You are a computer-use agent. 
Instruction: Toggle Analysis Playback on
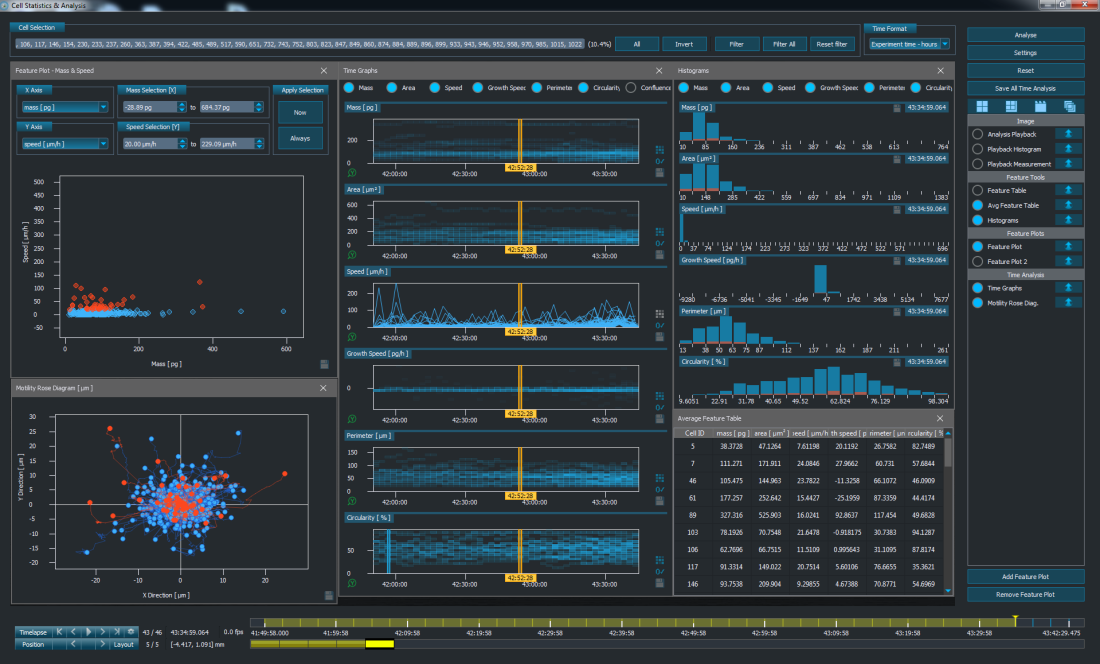(x=976, y=133)
